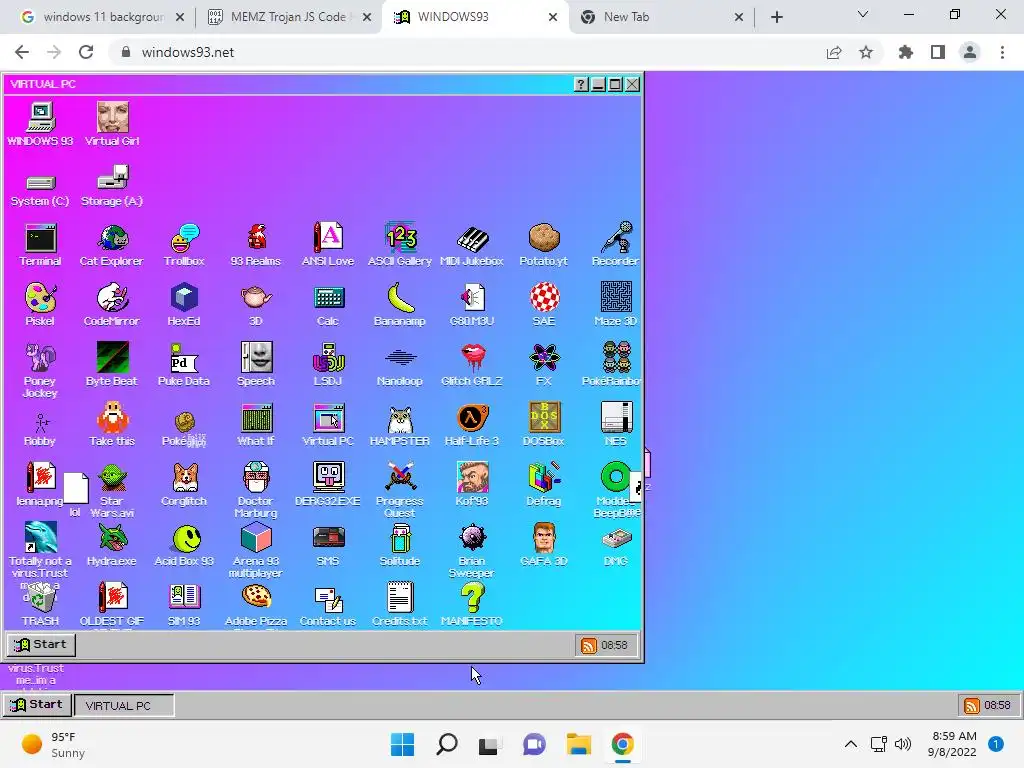Screen dimensions: 1024x768
Task: Open the 3D teapot icon
Action: pos(256,305)
